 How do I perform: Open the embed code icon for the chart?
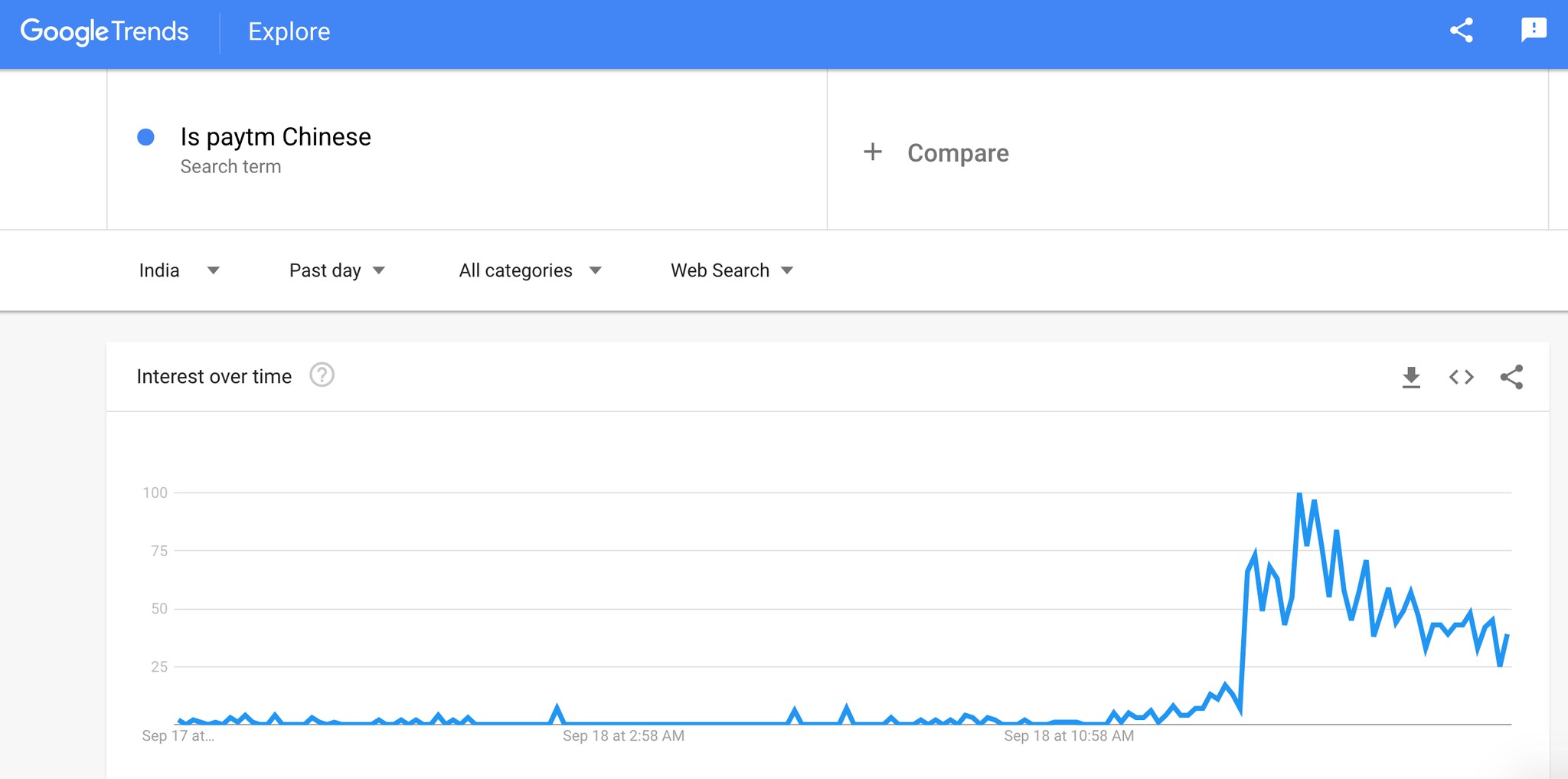pos(1461,377)
